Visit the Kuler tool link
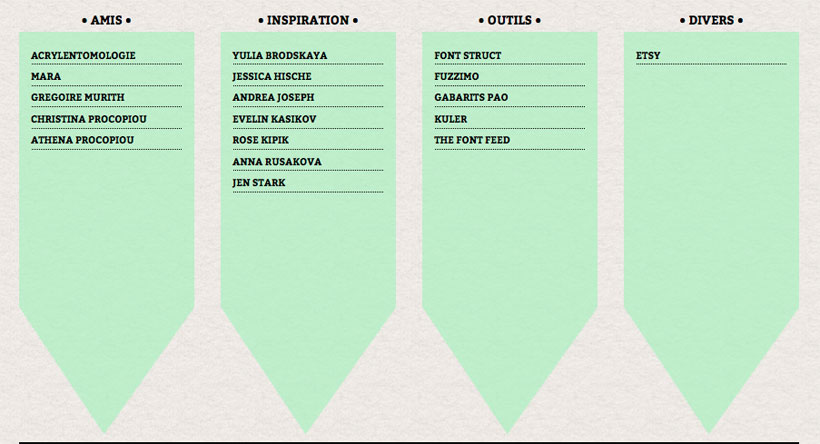The height and width of the screenshot is (444, 820). point(451,119)
